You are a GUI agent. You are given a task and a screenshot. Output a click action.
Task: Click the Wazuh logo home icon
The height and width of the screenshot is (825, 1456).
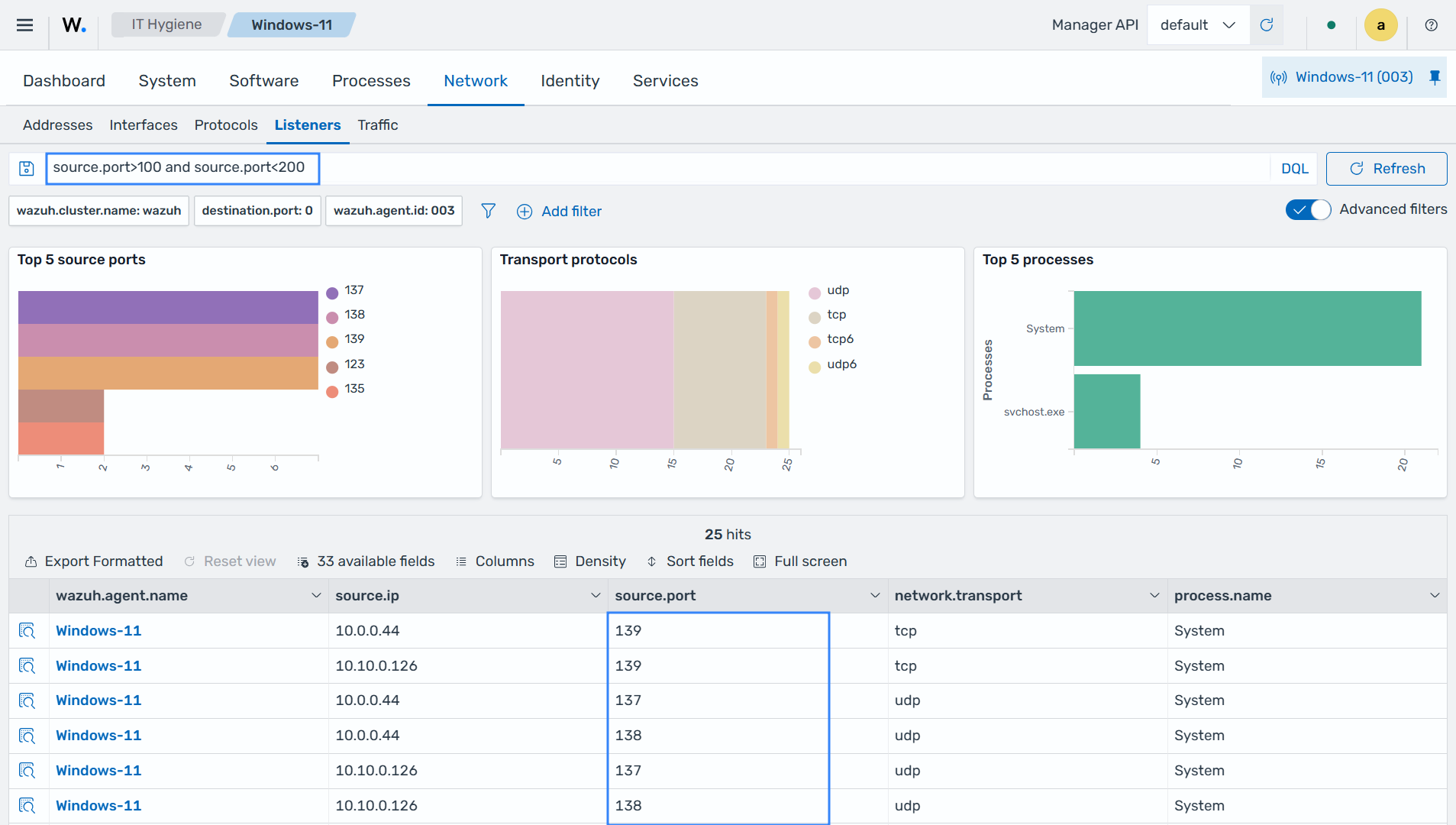click(x=74, y=24)
